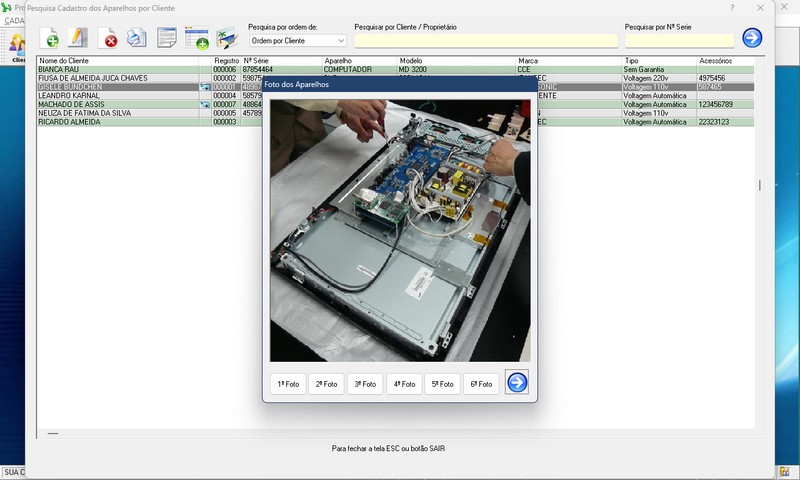Show the 2ª Foto
The width and height of the screenshot is (800, 480).
pos(327,384)
